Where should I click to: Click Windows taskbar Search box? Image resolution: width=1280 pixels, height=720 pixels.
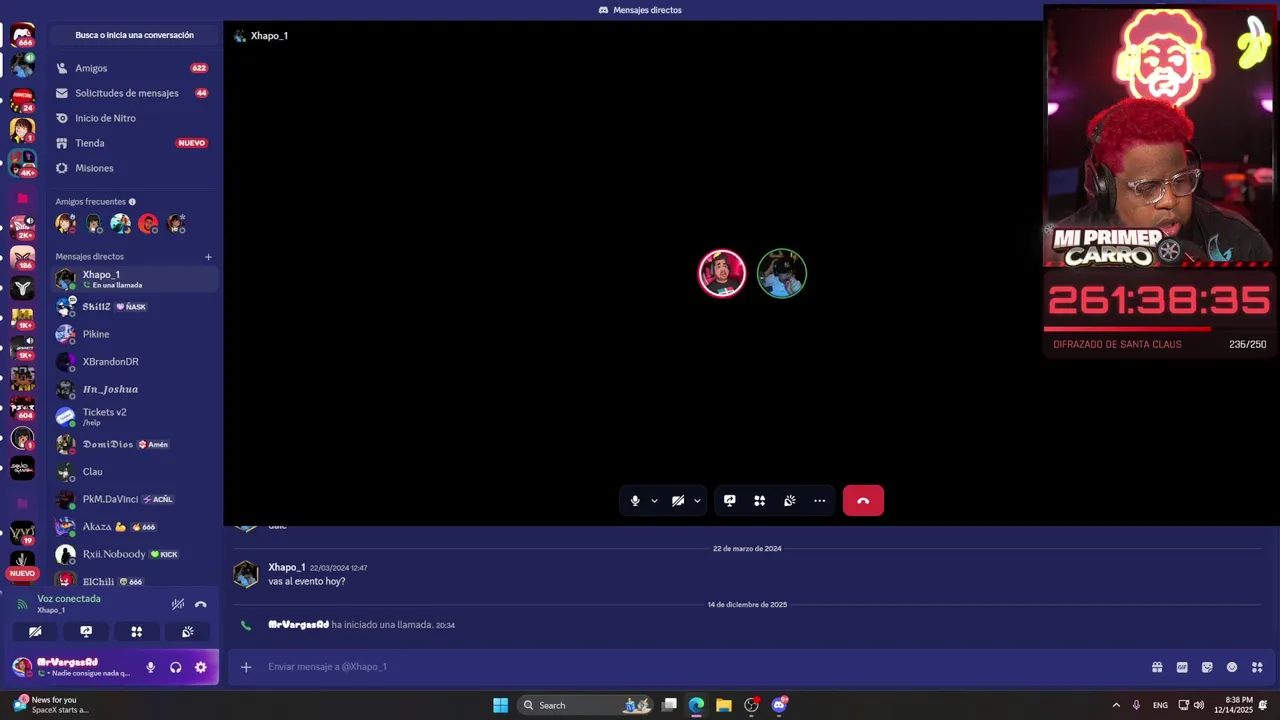(586, 705)
